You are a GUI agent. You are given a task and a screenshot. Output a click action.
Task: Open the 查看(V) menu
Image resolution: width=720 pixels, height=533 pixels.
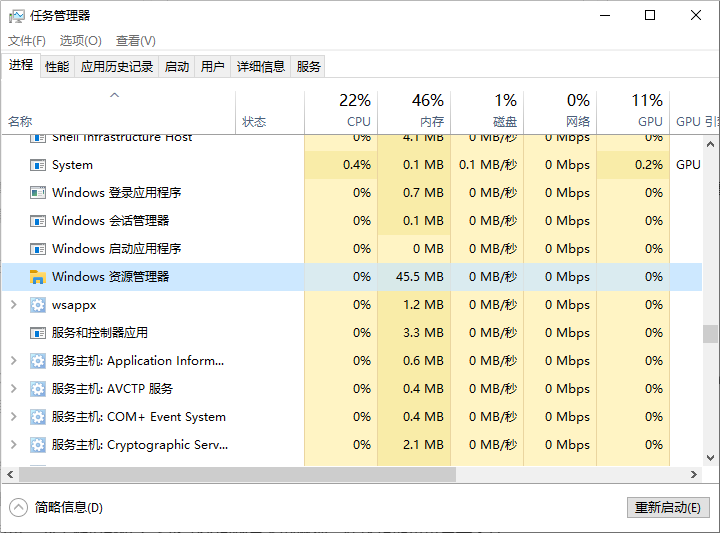coord(136,41)
